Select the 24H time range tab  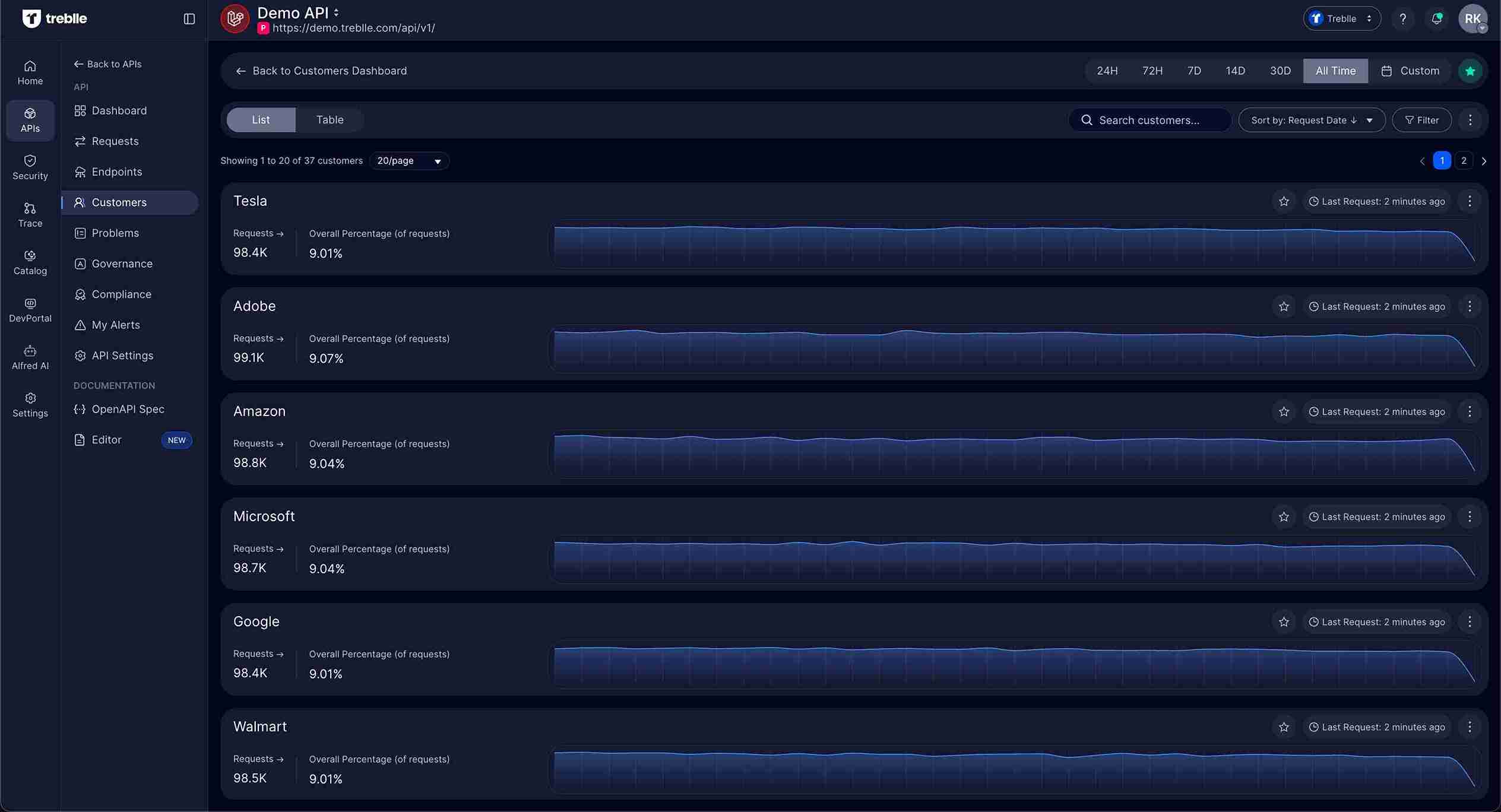(1107, 71)
